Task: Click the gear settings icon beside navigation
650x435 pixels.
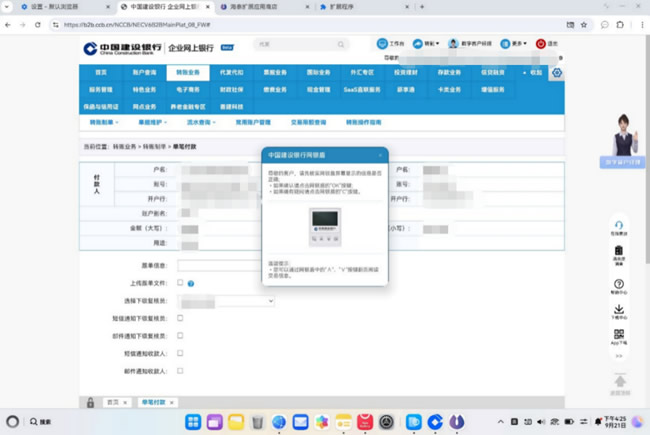Action: (557, 73)
